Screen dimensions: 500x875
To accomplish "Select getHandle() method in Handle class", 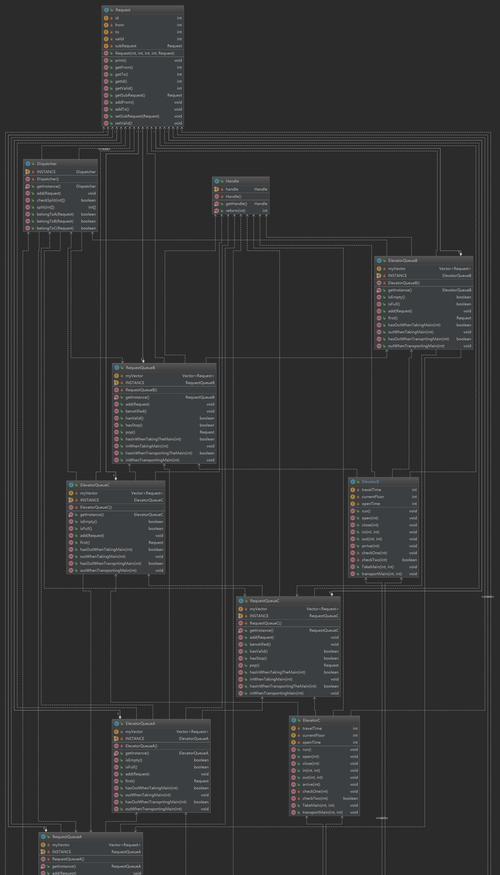I will [x=241, y=204].
